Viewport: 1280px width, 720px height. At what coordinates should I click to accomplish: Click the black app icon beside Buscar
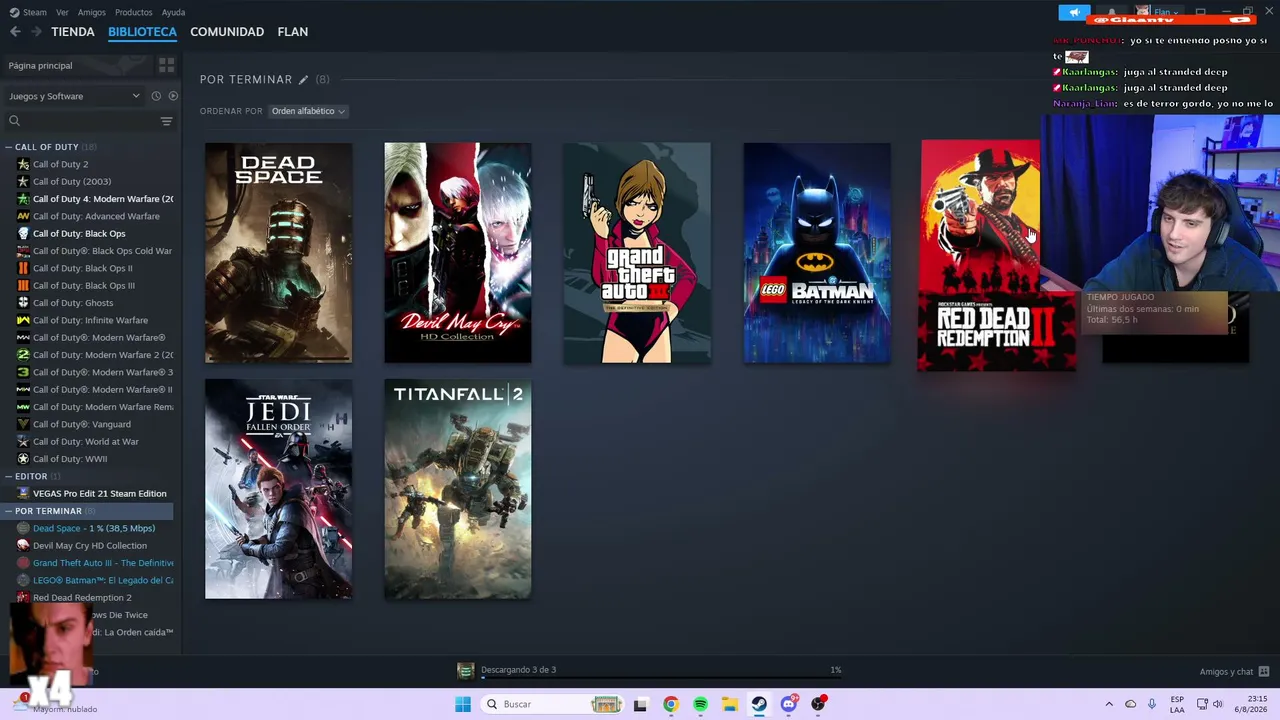641,704
